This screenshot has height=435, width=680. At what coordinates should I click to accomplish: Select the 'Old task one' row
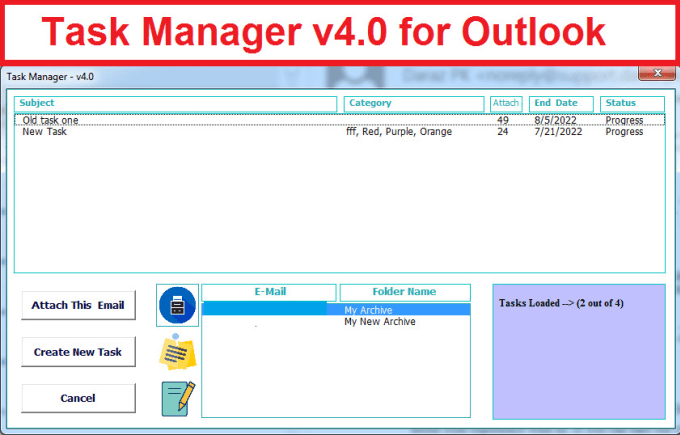coord(340,120)
